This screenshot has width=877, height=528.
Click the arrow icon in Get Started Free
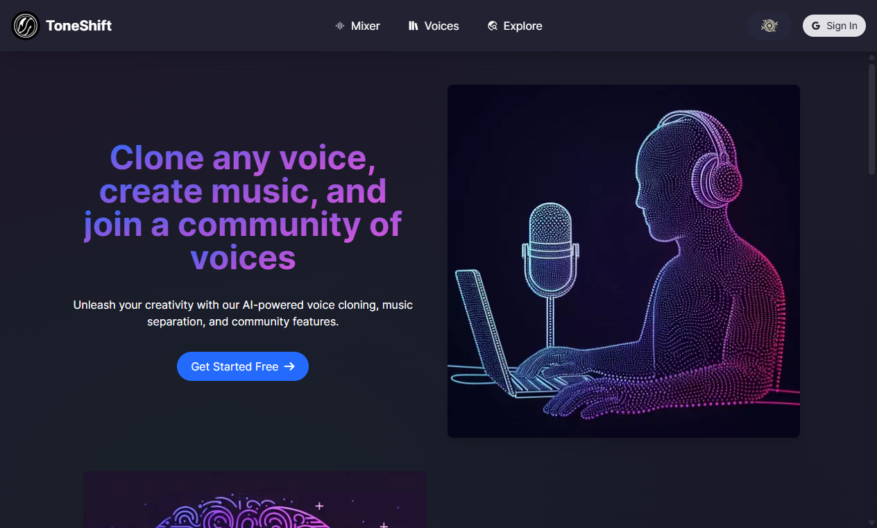coord(289,366)
